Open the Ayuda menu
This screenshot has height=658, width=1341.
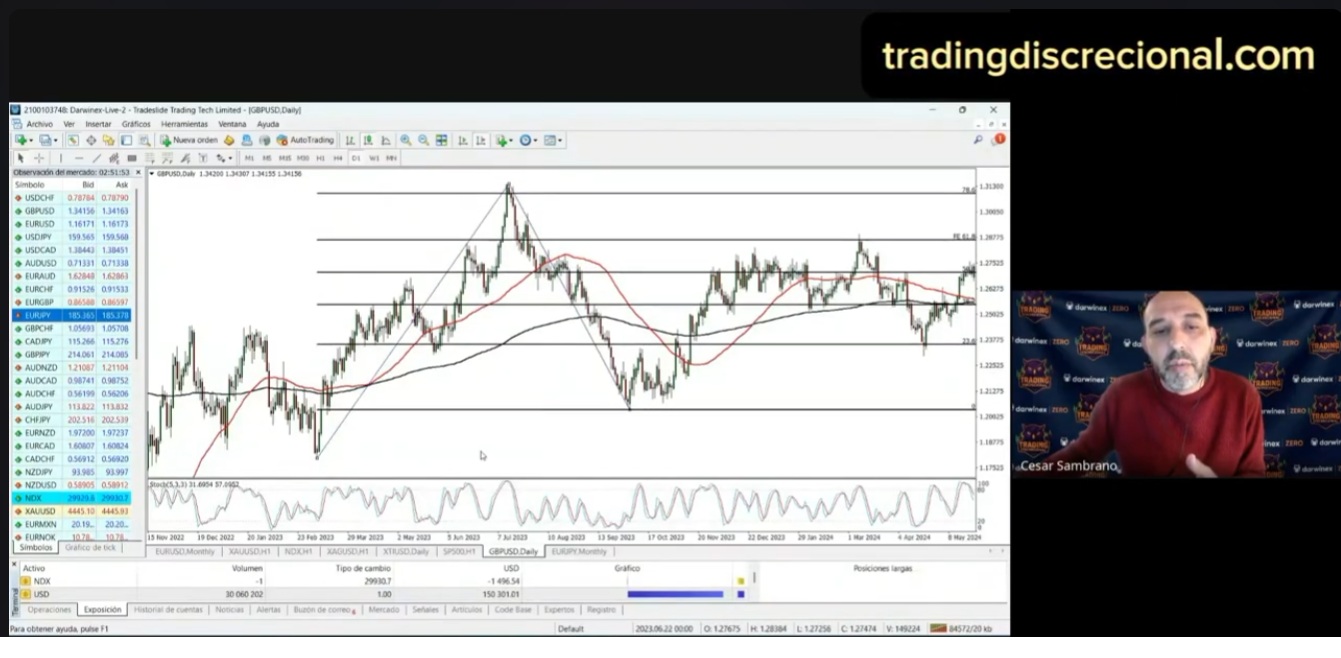coord(268,124)
